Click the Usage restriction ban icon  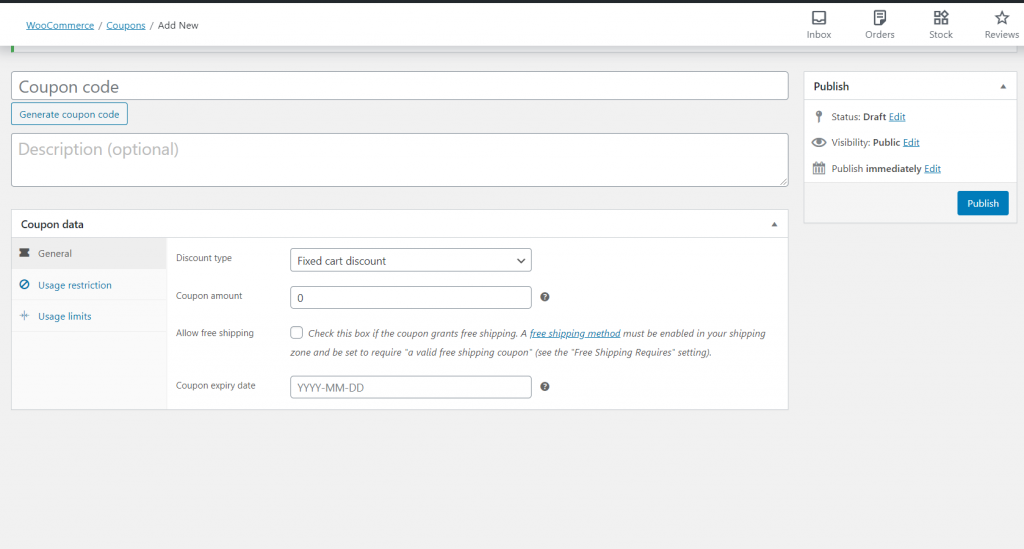24,285
